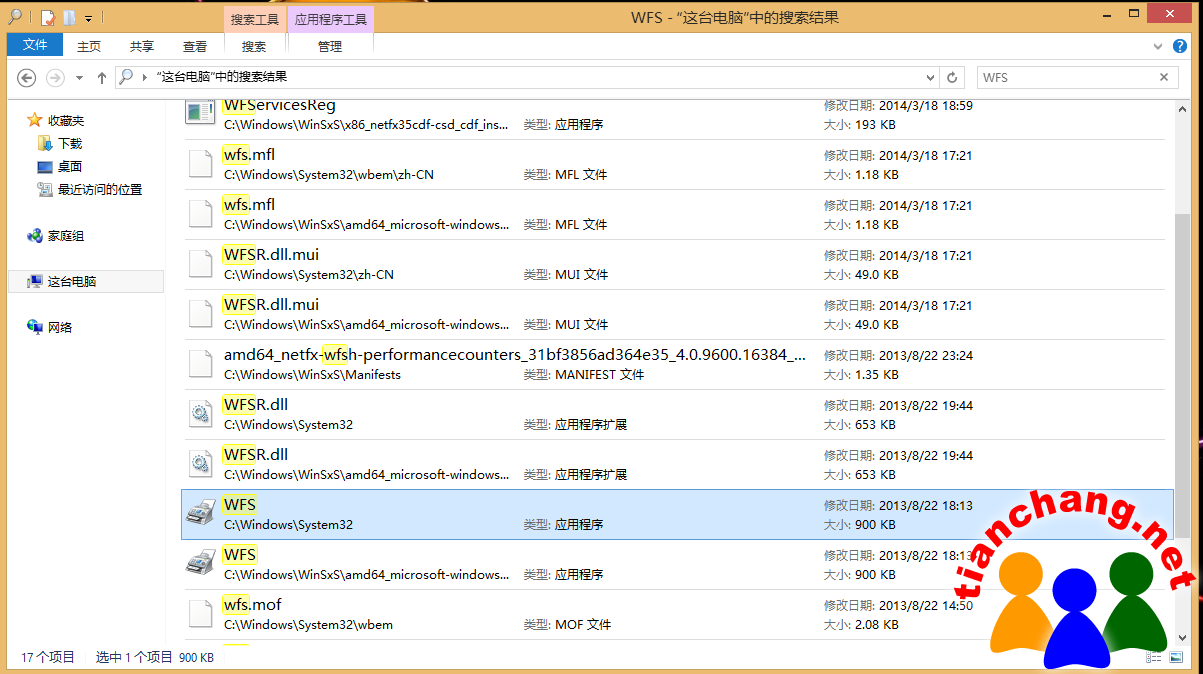Open the recent locations dropdown arrow
Screen dimensions: 1203x674
(x=79, y=78)
